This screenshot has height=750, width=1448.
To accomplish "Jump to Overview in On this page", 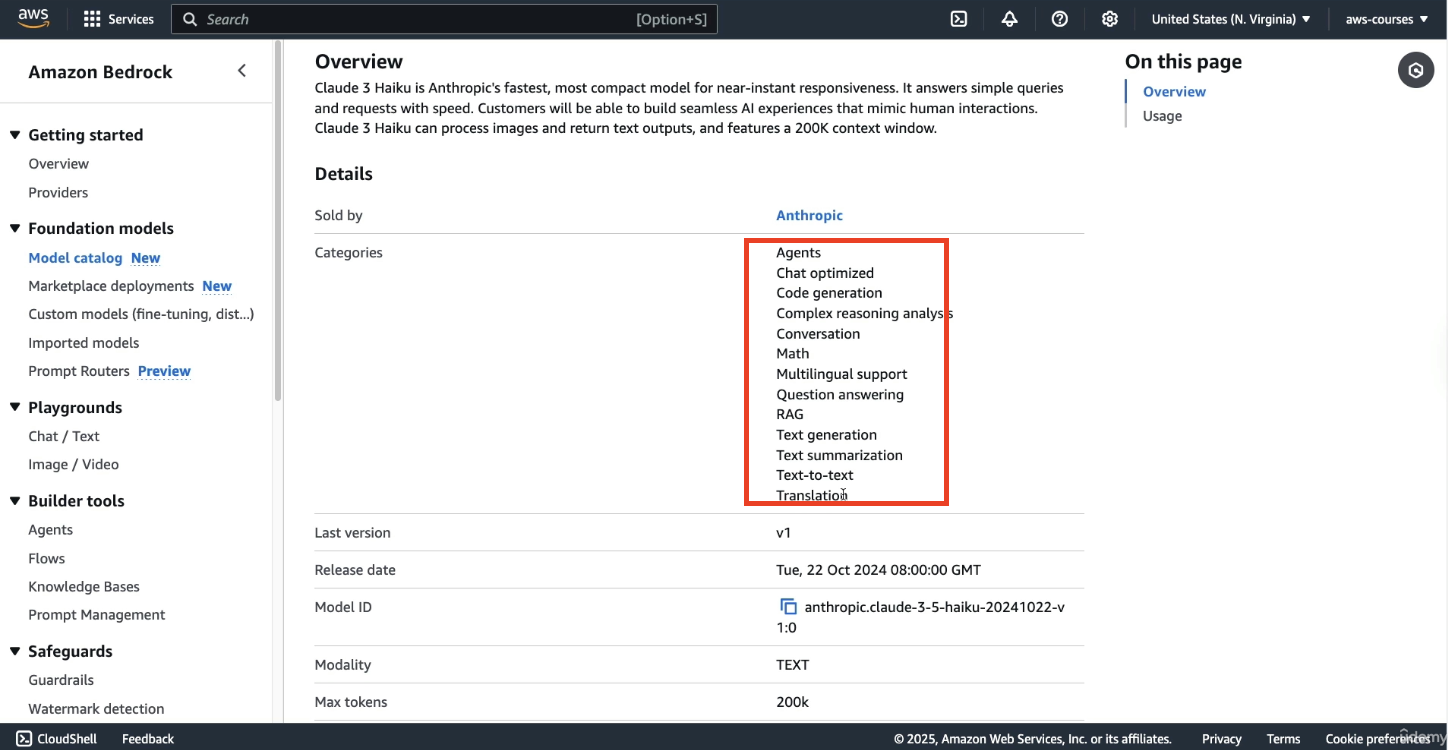I will (x=1174, y=91).
